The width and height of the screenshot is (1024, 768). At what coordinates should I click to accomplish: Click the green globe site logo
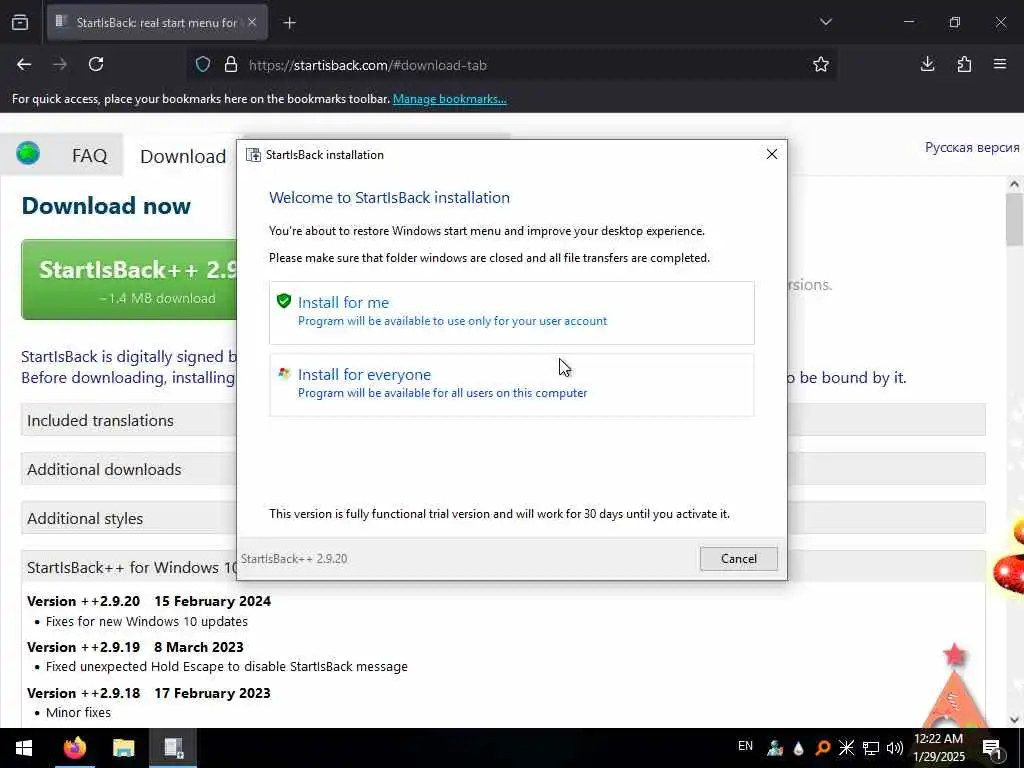coord(28,154)
